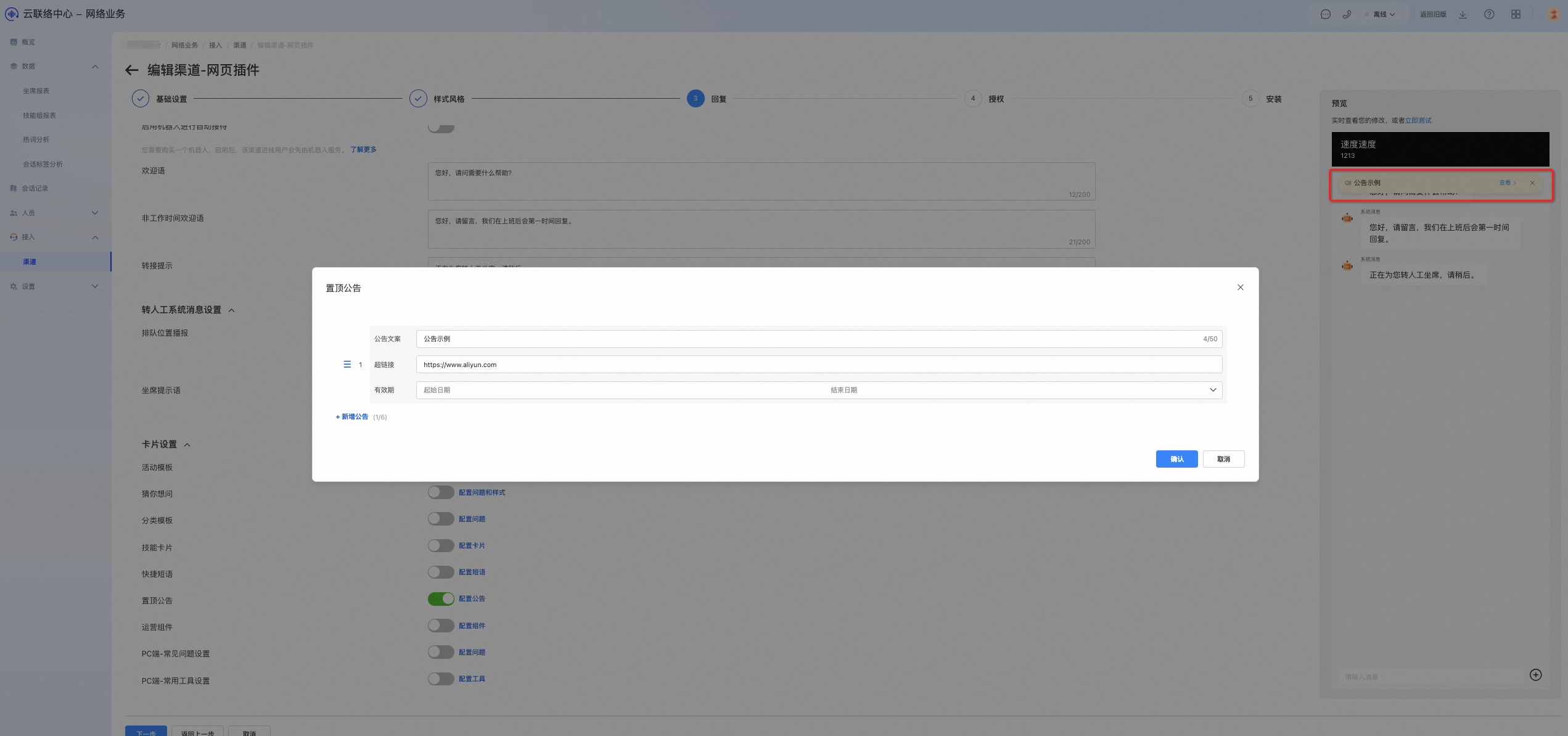Viewport: 1568px width, 736px height.
Task: Click the 公告文案 input field
Action: pos(819,339)
